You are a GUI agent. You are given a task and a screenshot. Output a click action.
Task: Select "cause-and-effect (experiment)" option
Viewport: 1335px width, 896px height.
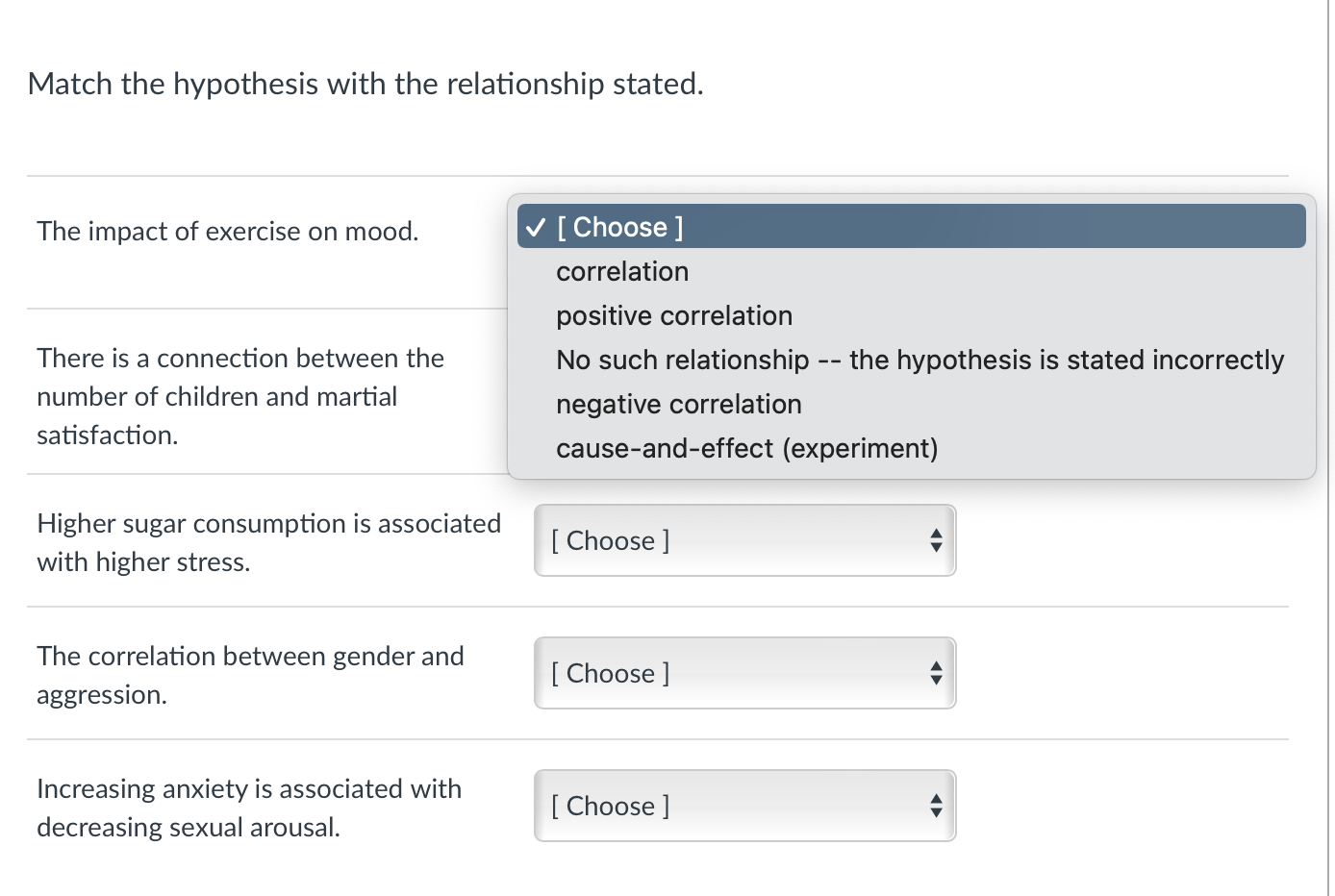pos(747,448)
